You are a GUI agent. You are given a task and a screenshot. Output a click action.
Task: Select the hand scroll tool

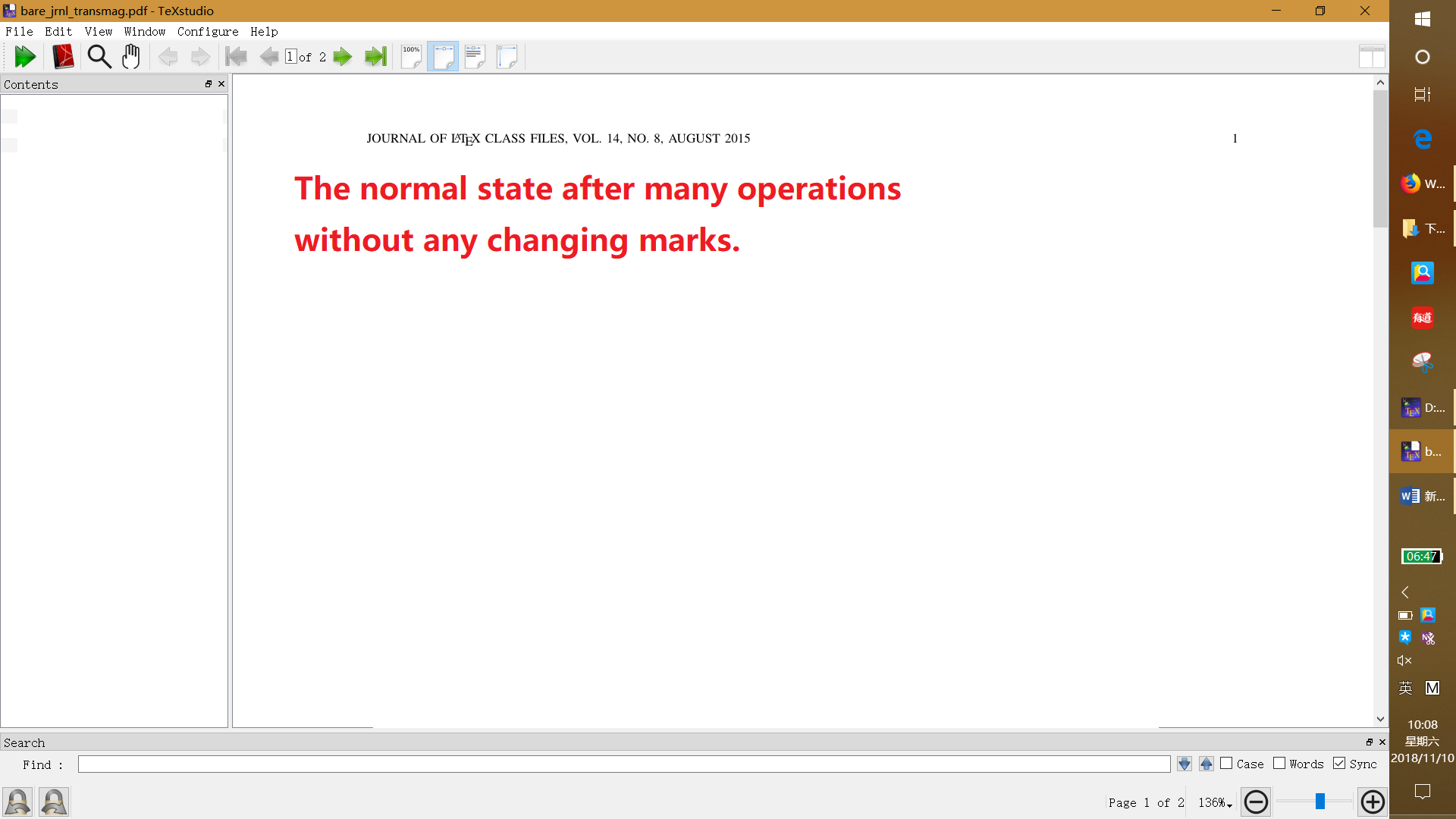(131, 57)
